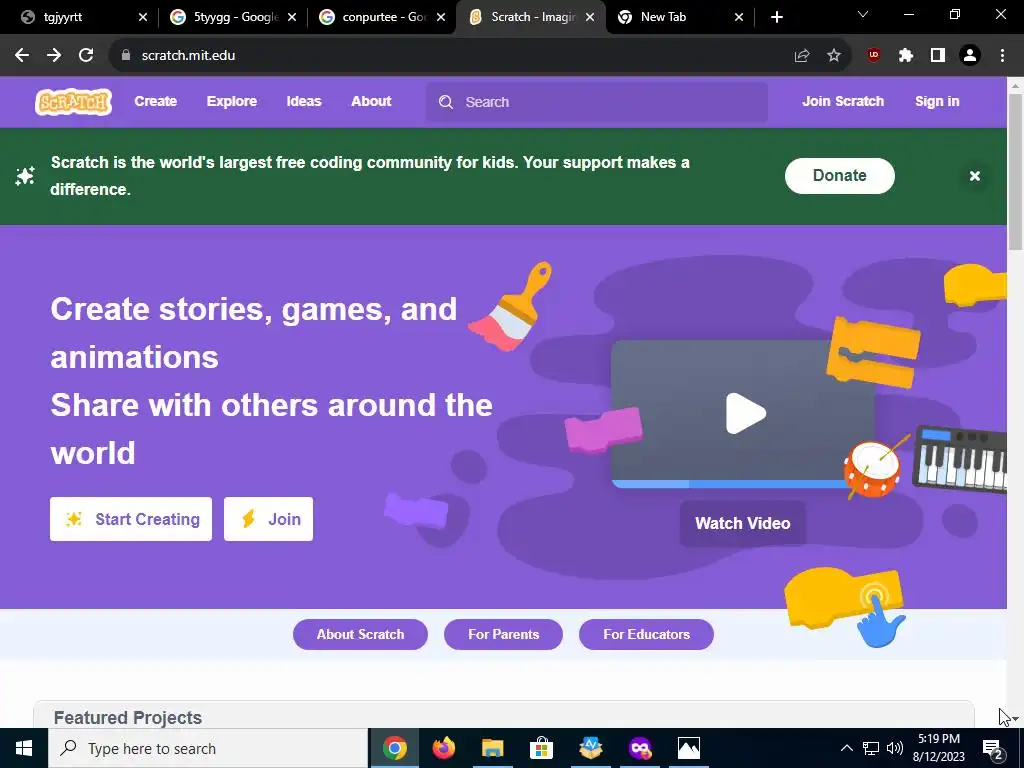This screenshot has width=1024, height=768.
Task: Switch to the conpurtee Google tab
Action: coord(376,17)
